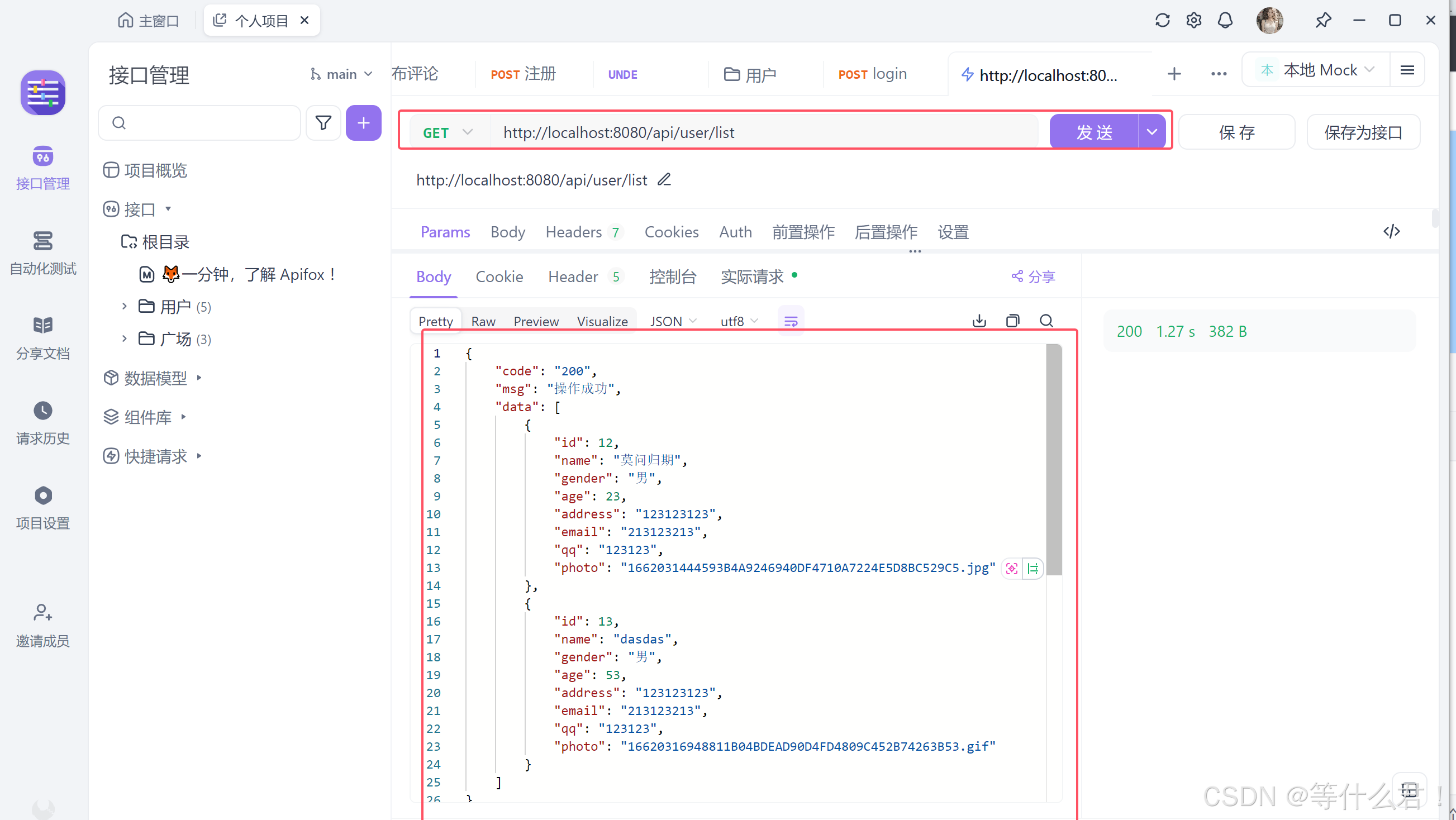
Task: Click the edit pencil next to the URL name
Action: click(664, 180)
